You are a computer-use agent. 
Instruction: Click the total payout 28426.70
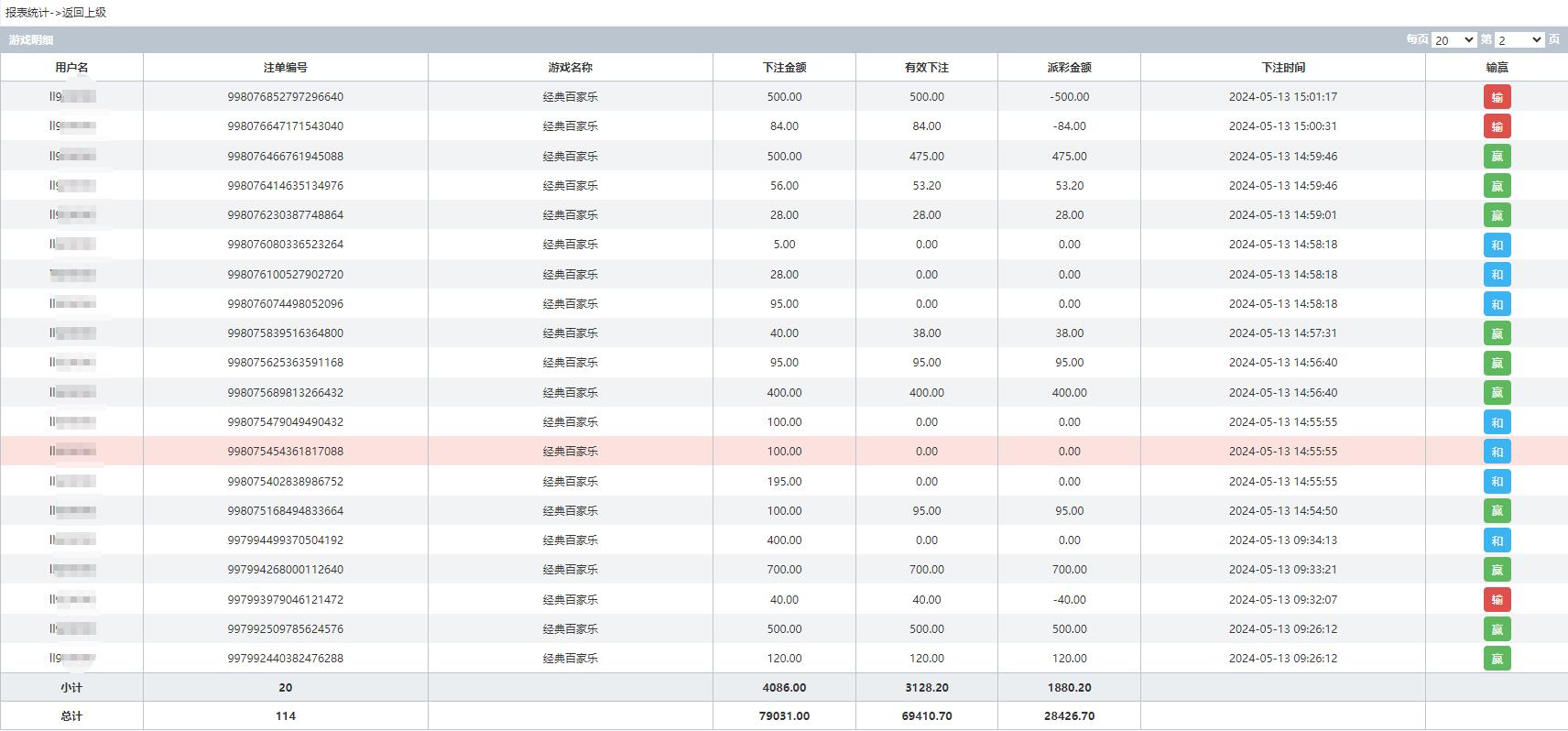1070,716
